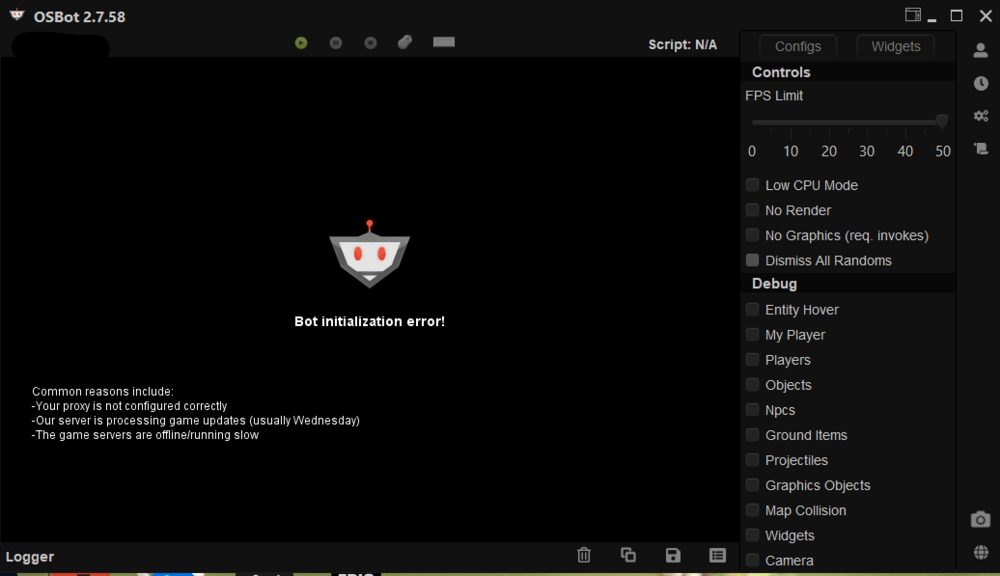Open the gears settings icon in sidebar
The height and width of the screenshot is (576, 1000).
tap(981, 116)
